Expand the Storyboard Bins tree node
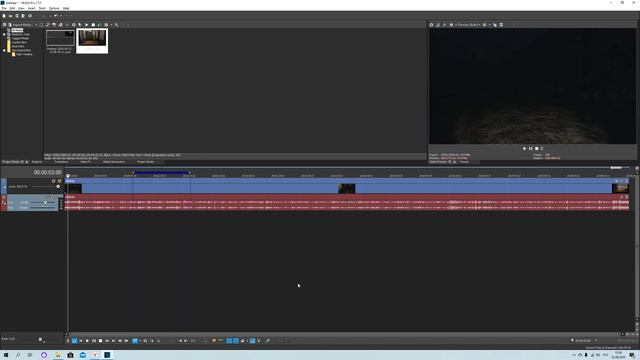 point(4,50)
